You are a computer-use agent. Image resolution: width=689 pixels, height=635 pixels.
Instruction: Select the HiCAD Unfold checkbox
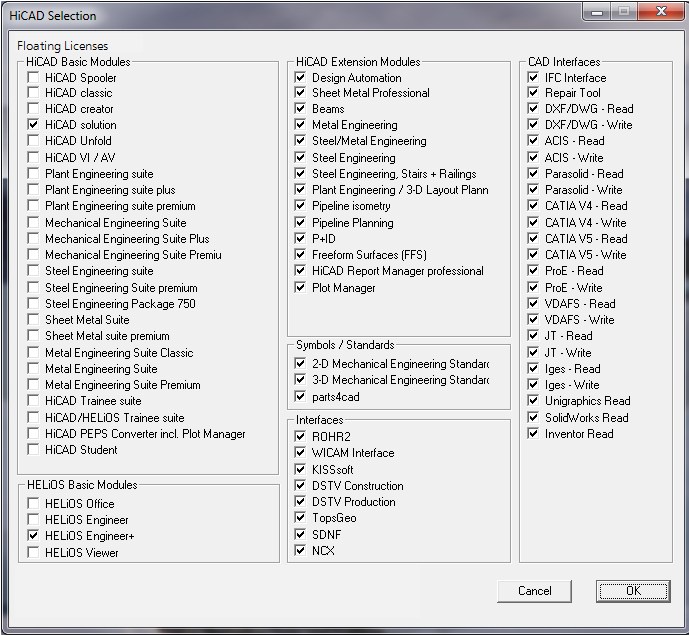point(33,141)
